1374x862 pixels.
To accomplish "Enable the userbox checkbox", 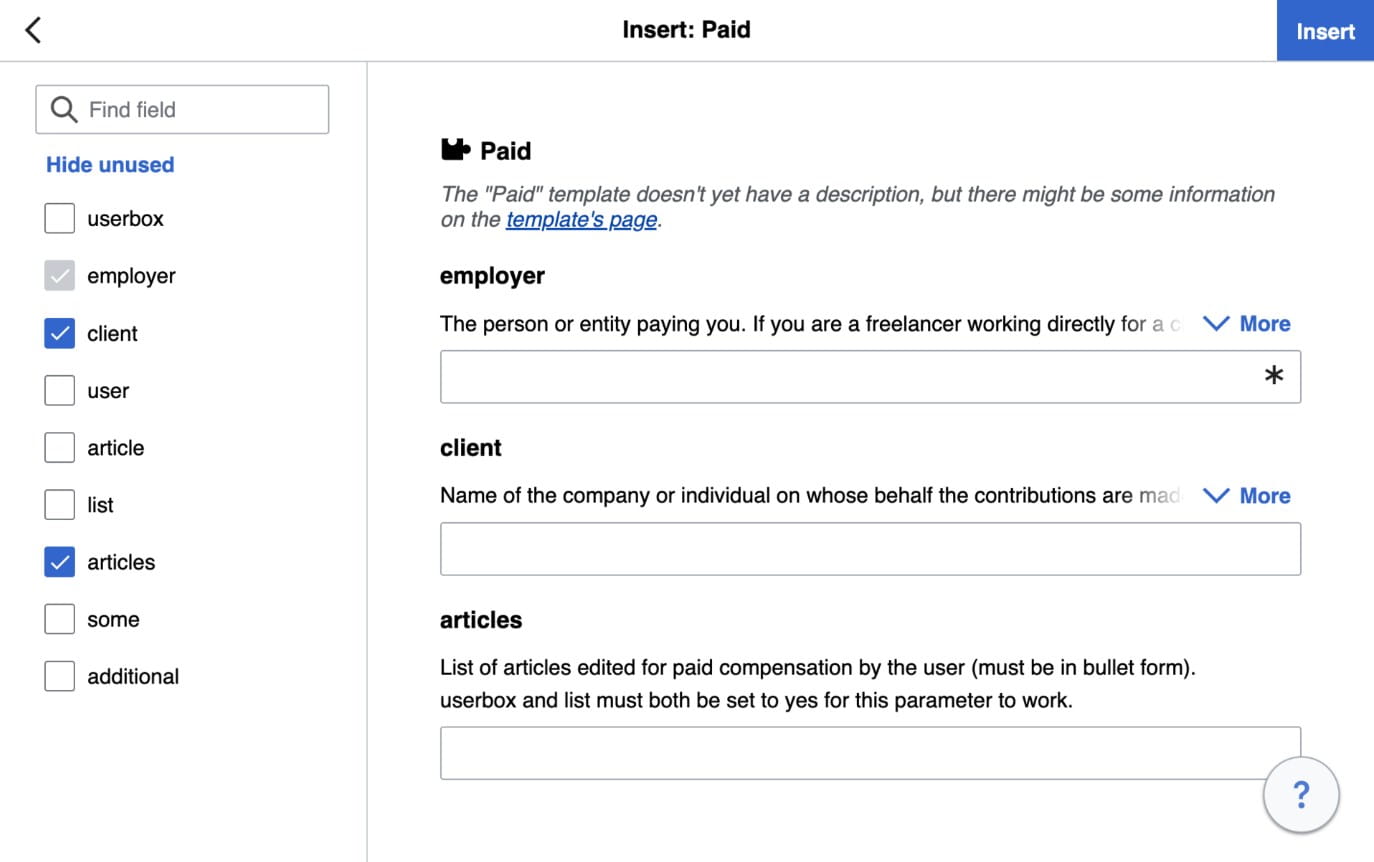I will tap(60, 218).
